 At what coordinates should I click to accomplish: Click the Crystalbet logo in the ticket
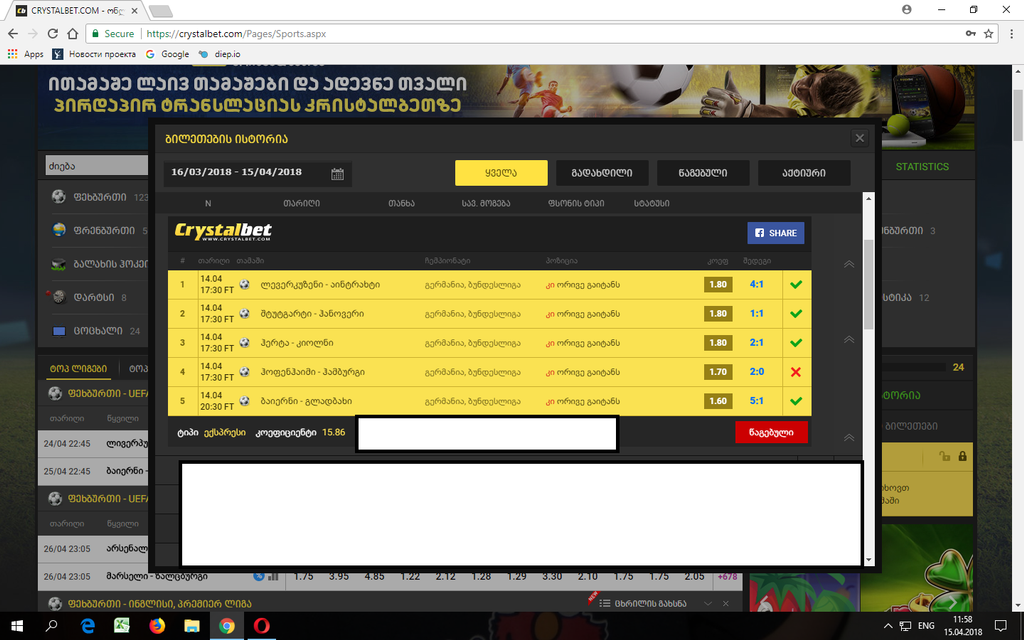pos(223,232)
